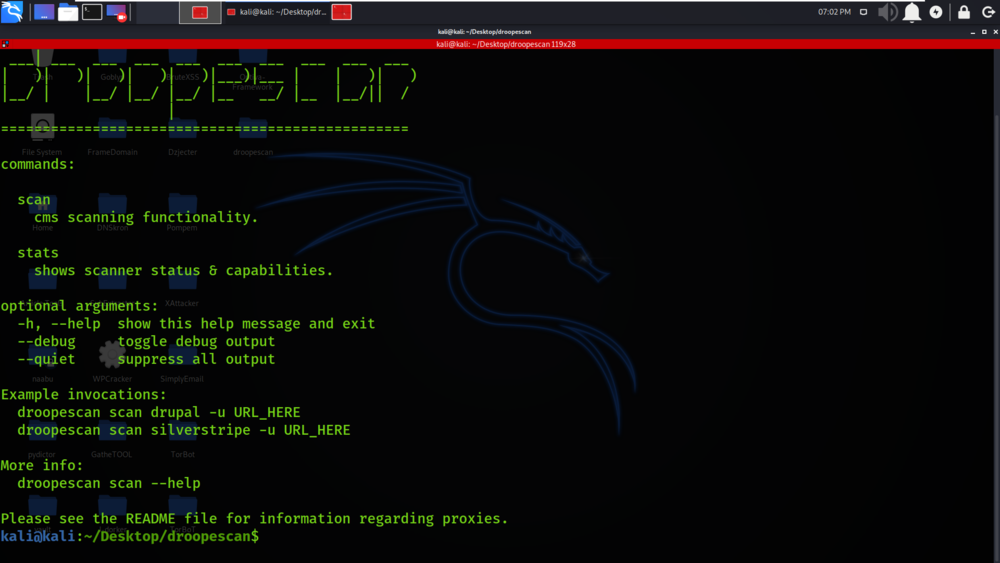Click 'shows scanner status & capabilities.' line
Image resolution: width=1000 pixels, height=563 pixels.
[x=184, y=270]
